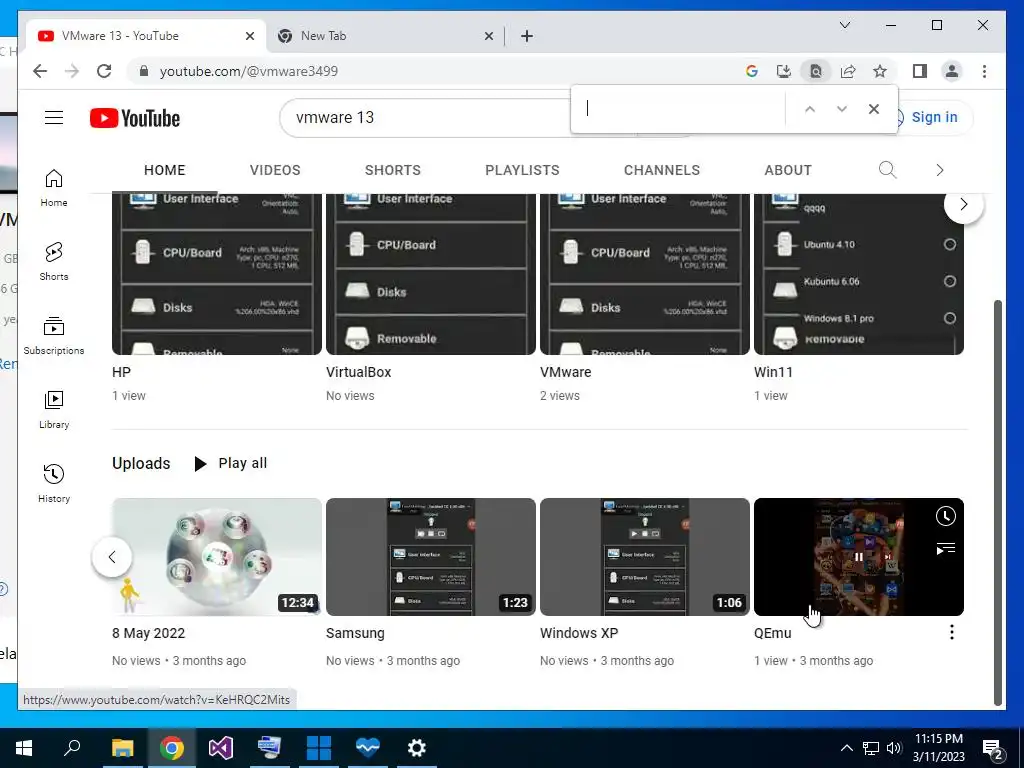Select Ubuntu 4.10 radio button in Win11 thumbnail

950,244
